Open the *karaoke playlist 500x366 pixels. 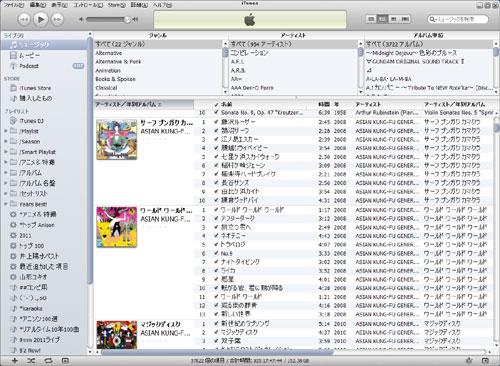pos(44,308)
